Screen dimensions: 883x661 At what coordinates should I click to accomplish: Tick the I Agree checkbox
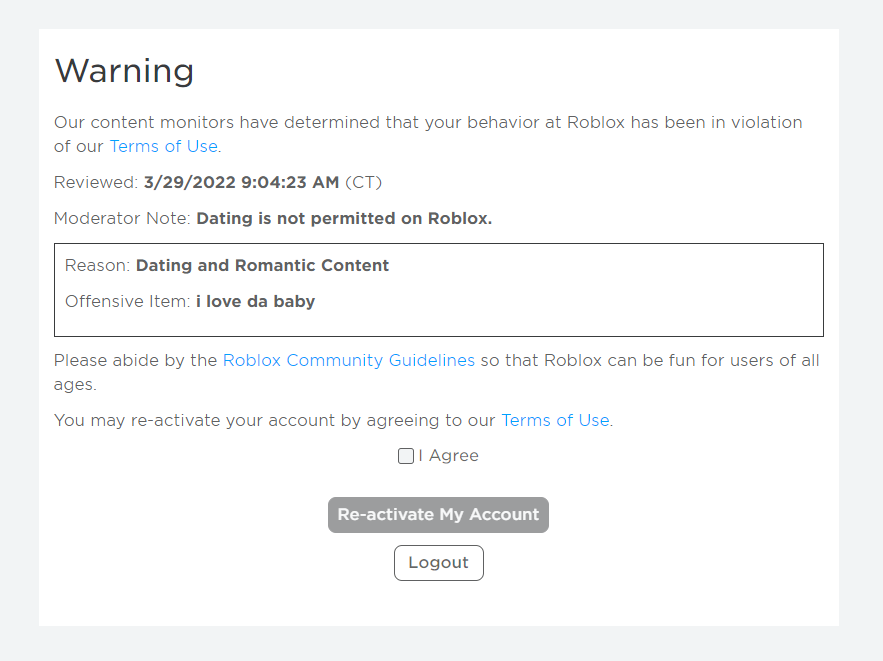(405, 455)
